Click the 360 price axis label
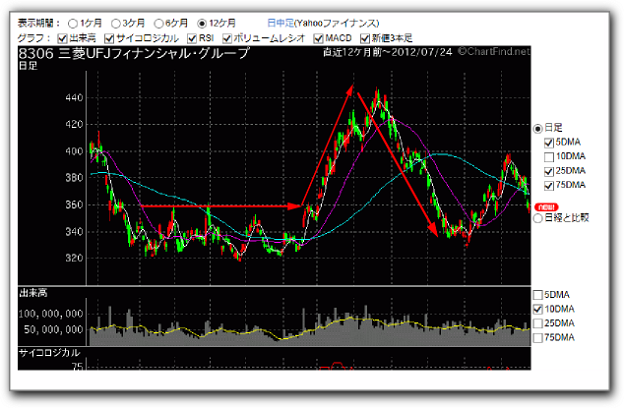Viewport: 624px width, 408px height. [x=74, y=205]
